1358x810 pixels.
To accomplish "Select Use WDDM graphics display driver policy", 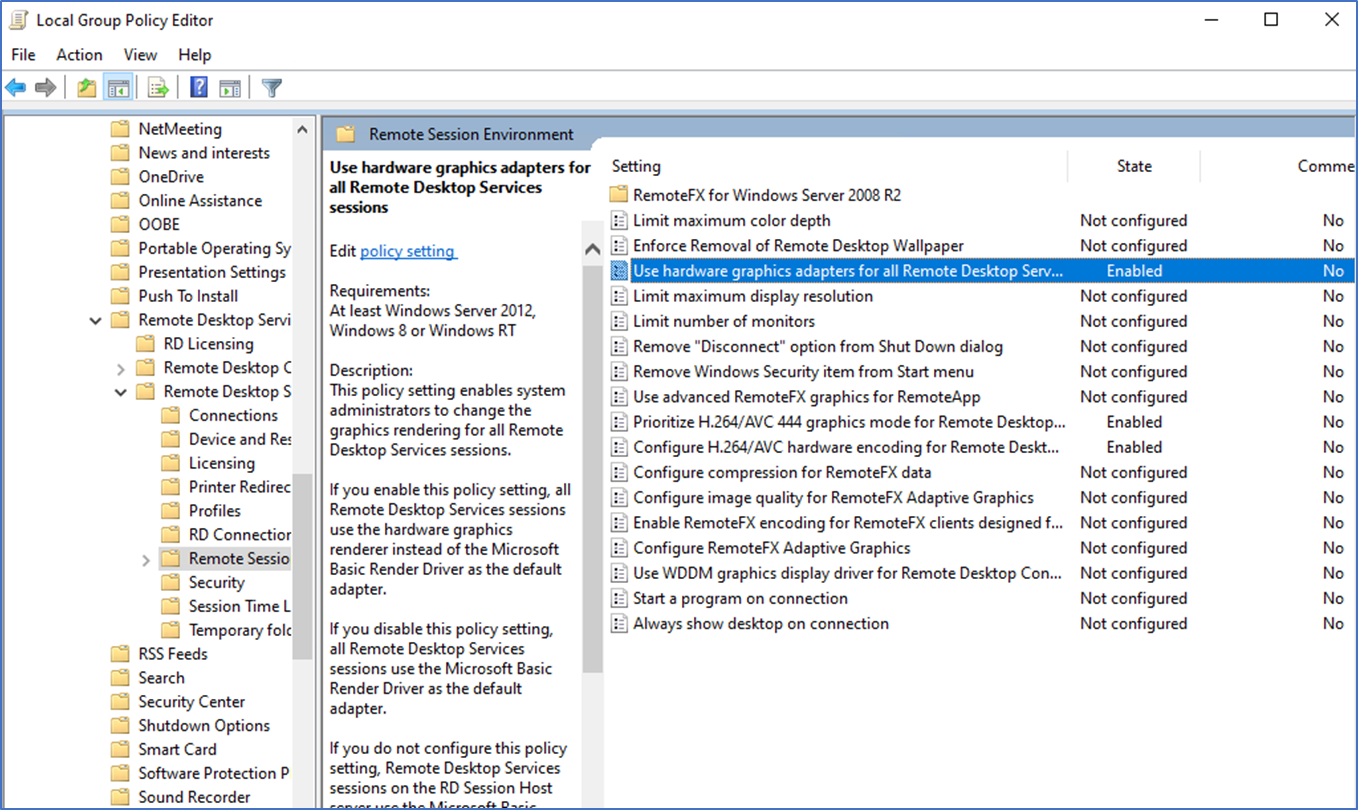I will click(847, 574).
